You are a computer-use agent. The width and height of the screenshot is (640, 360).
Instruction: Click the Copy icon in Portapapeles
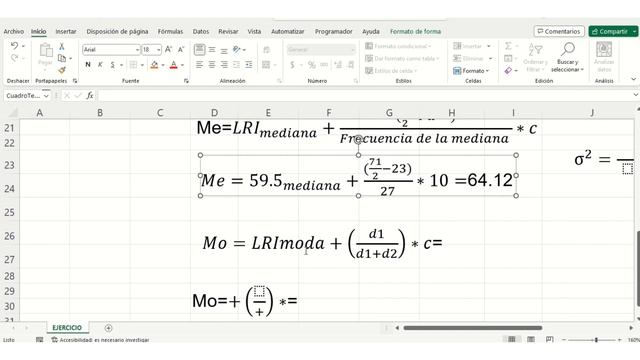pos(62,58)
